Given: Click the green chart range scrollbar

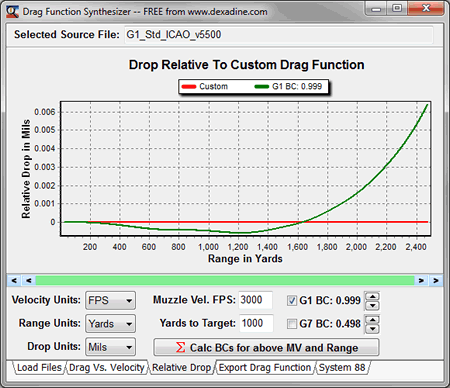Looking at the screenshot, I should pyautogui.click(x=225, y=281).
